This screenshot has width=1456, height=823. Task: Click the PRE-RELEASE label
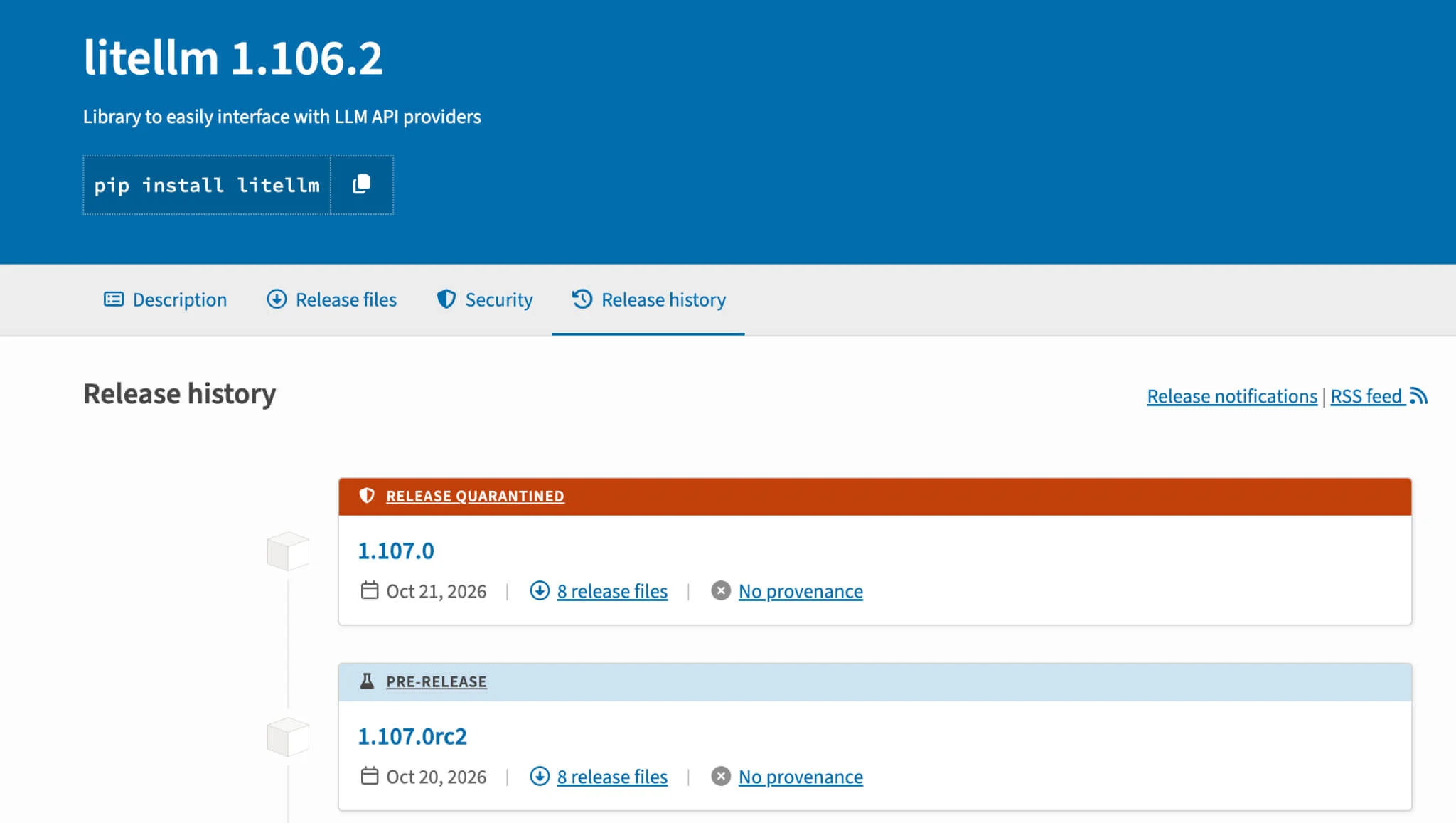[437, 681]
